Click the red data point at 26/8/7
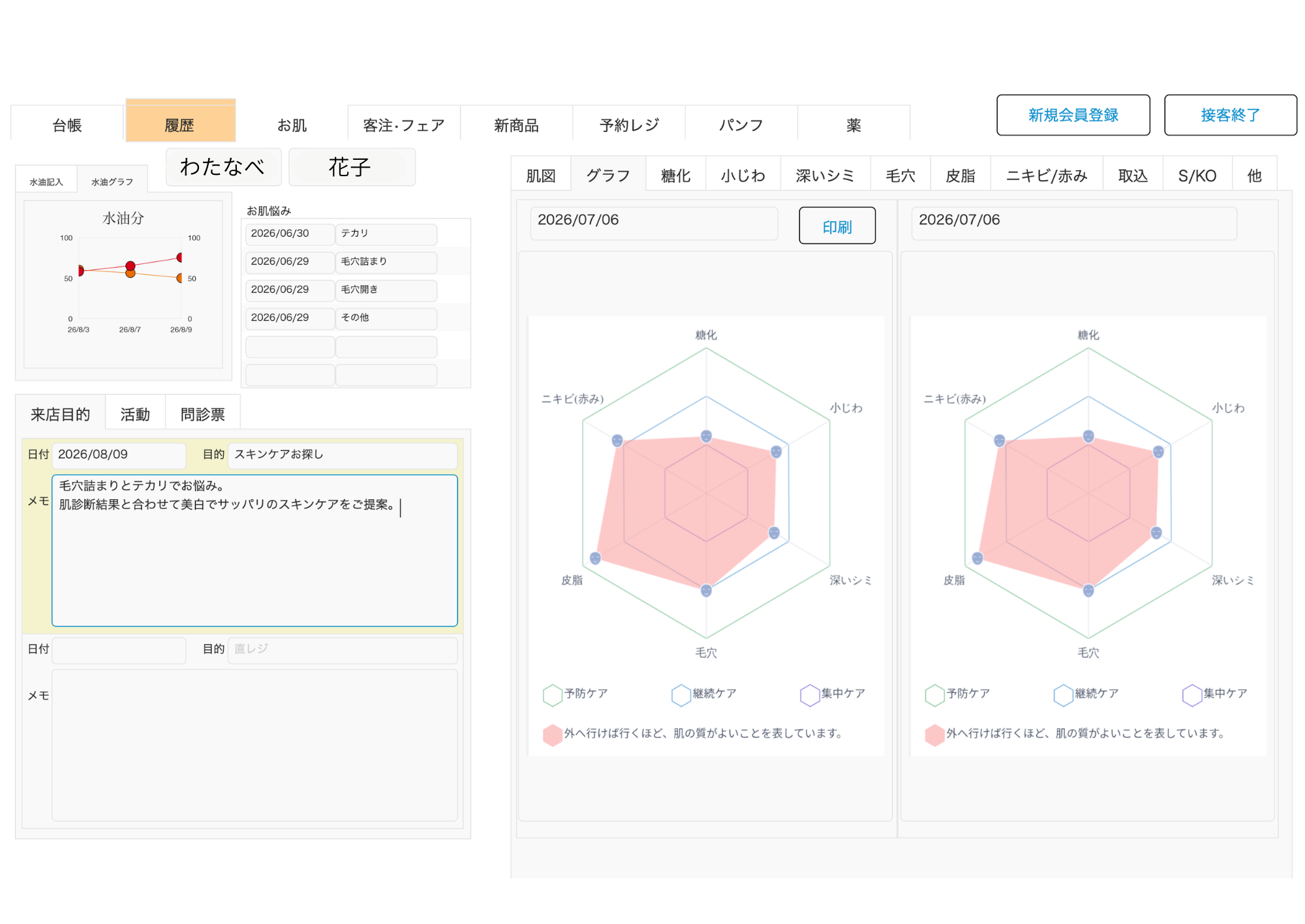Image resolution: width=1305 pixels, height=924 pixels. click(130, 266)
